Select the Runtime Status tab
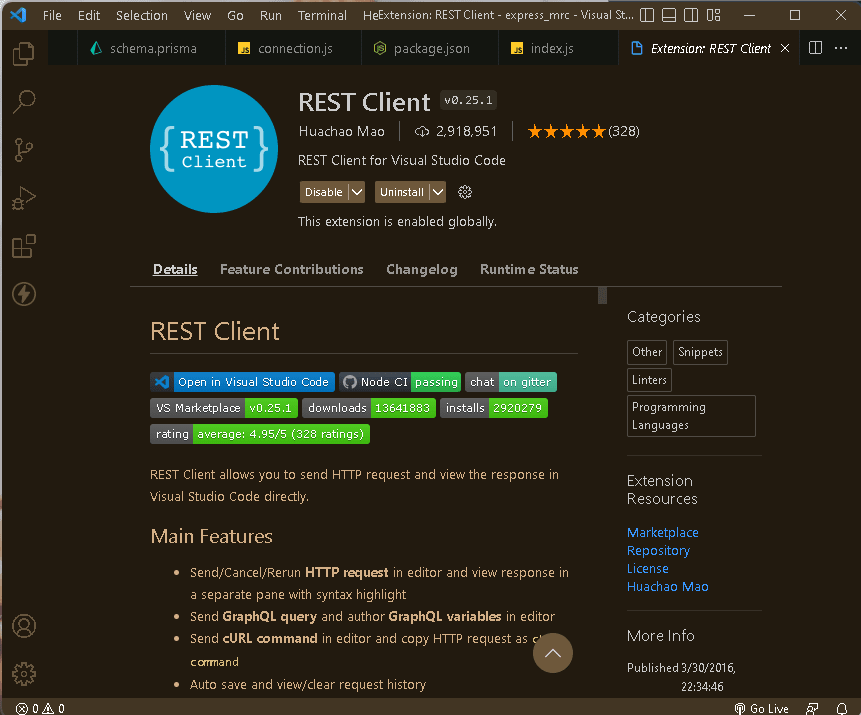 (x=529, y=269)
